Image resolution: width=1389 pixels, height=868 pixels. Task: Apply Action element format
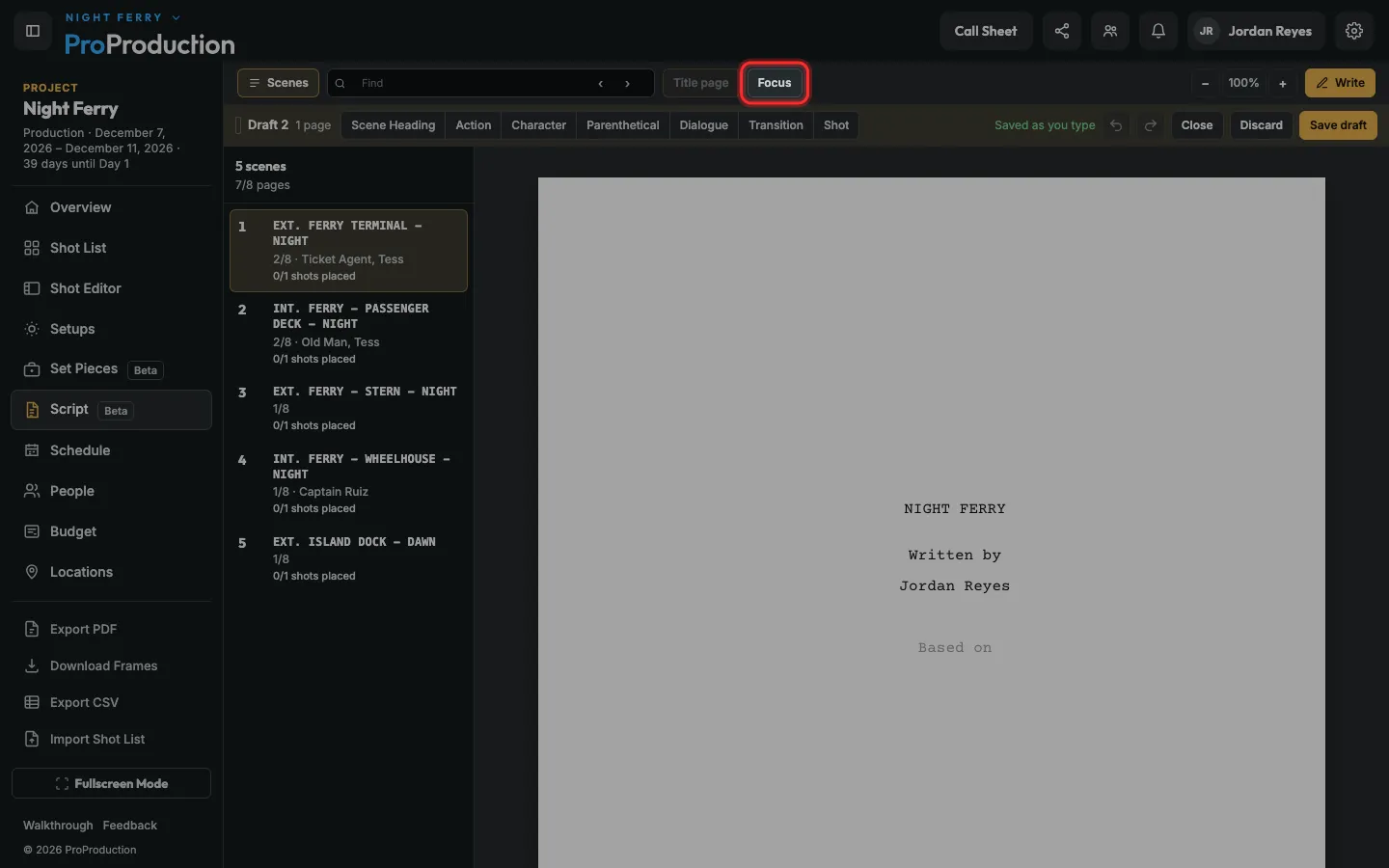pos(474,125)
